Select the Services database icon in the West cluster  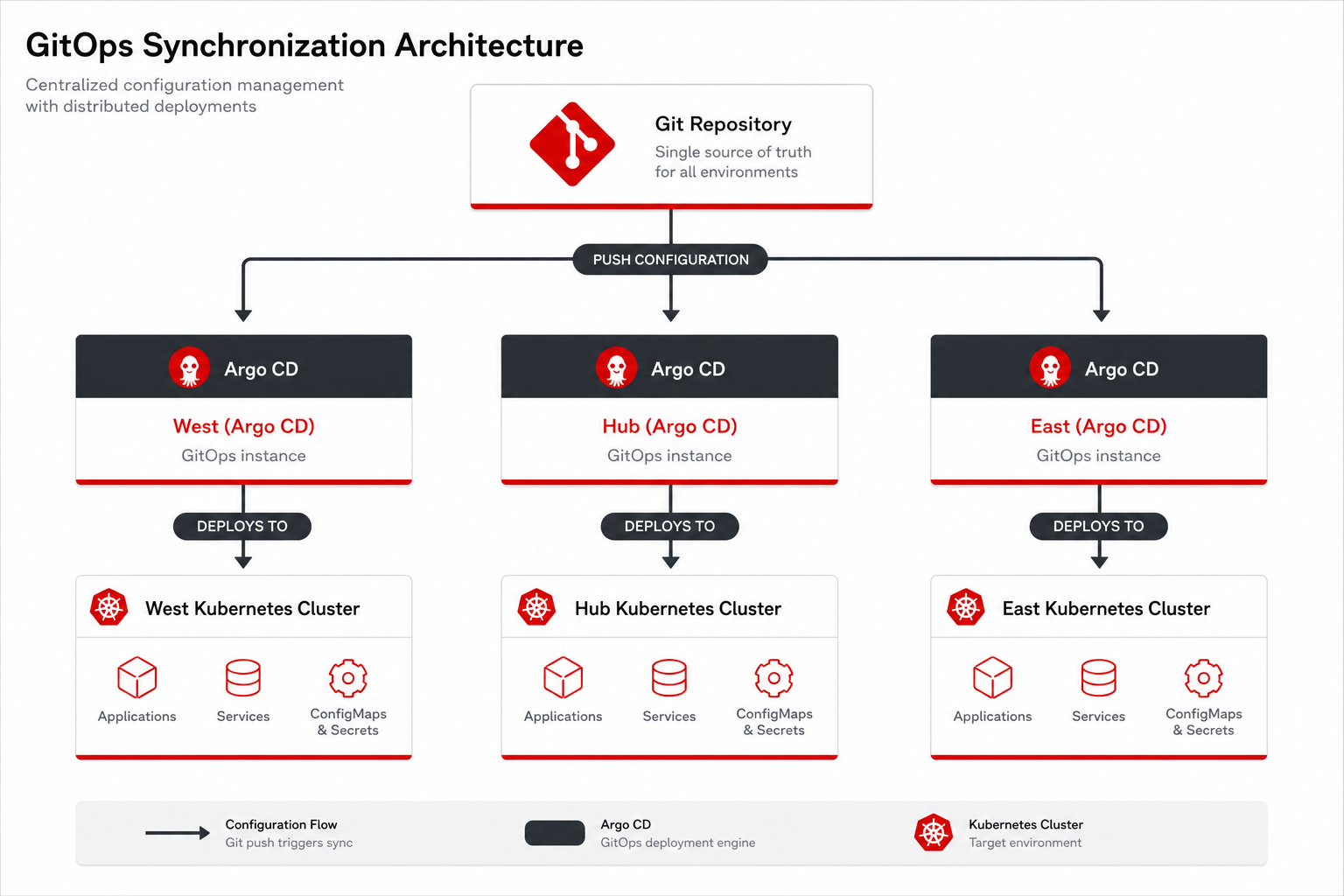[x=243, y=677]
